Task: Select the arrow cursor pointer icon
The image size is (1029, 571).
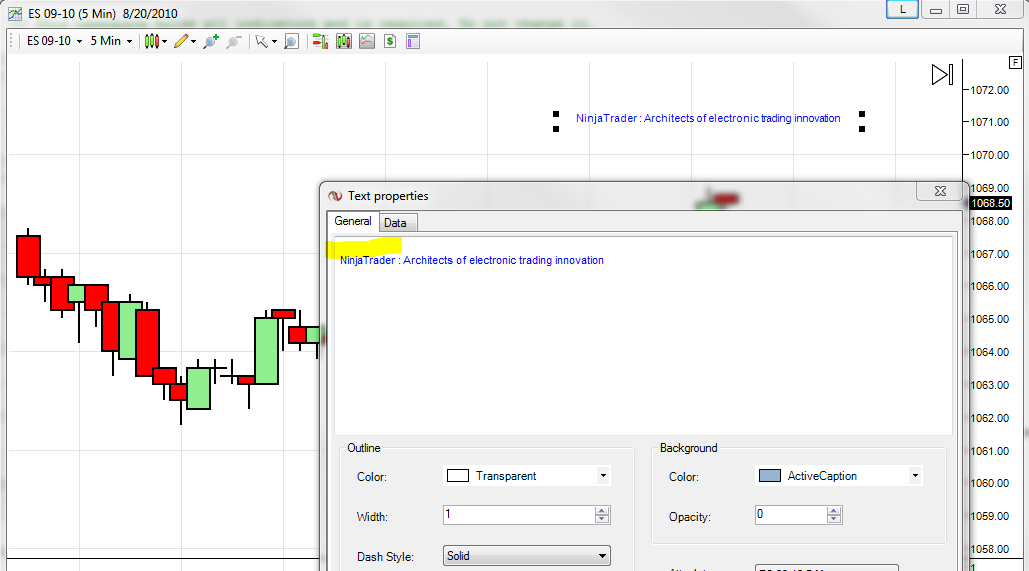Action: tap(261, 41)
